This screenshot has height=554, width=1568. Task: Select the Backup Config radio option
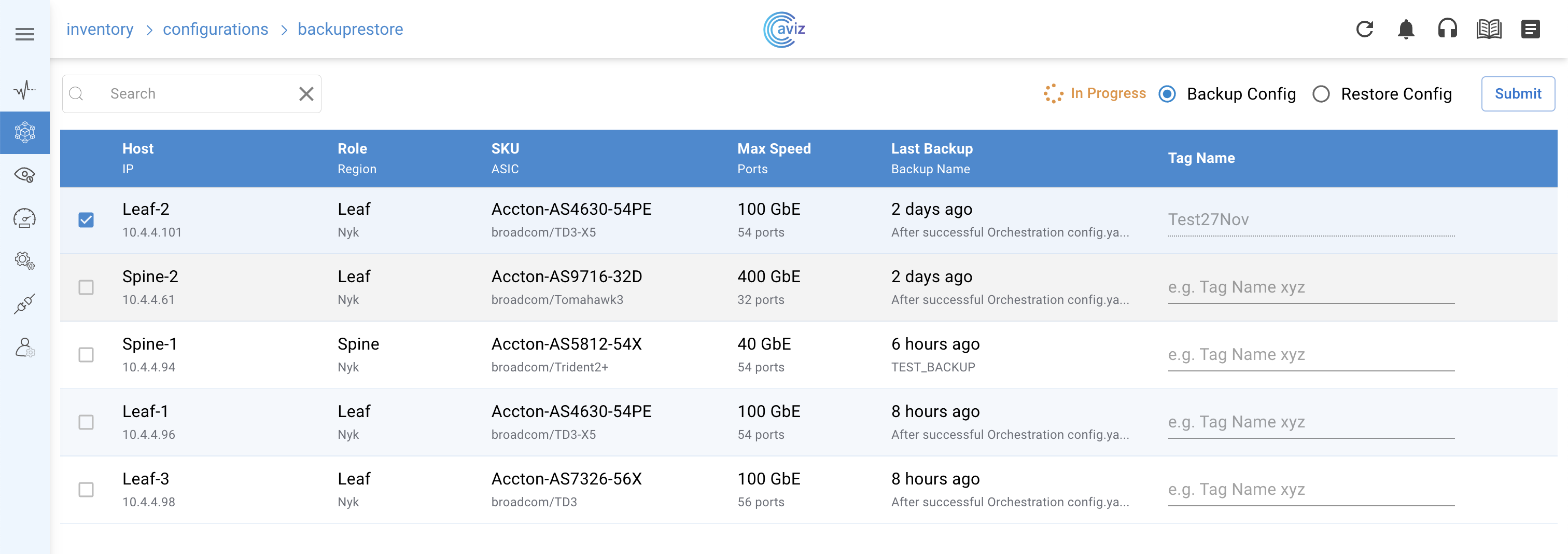point(1167,94)
